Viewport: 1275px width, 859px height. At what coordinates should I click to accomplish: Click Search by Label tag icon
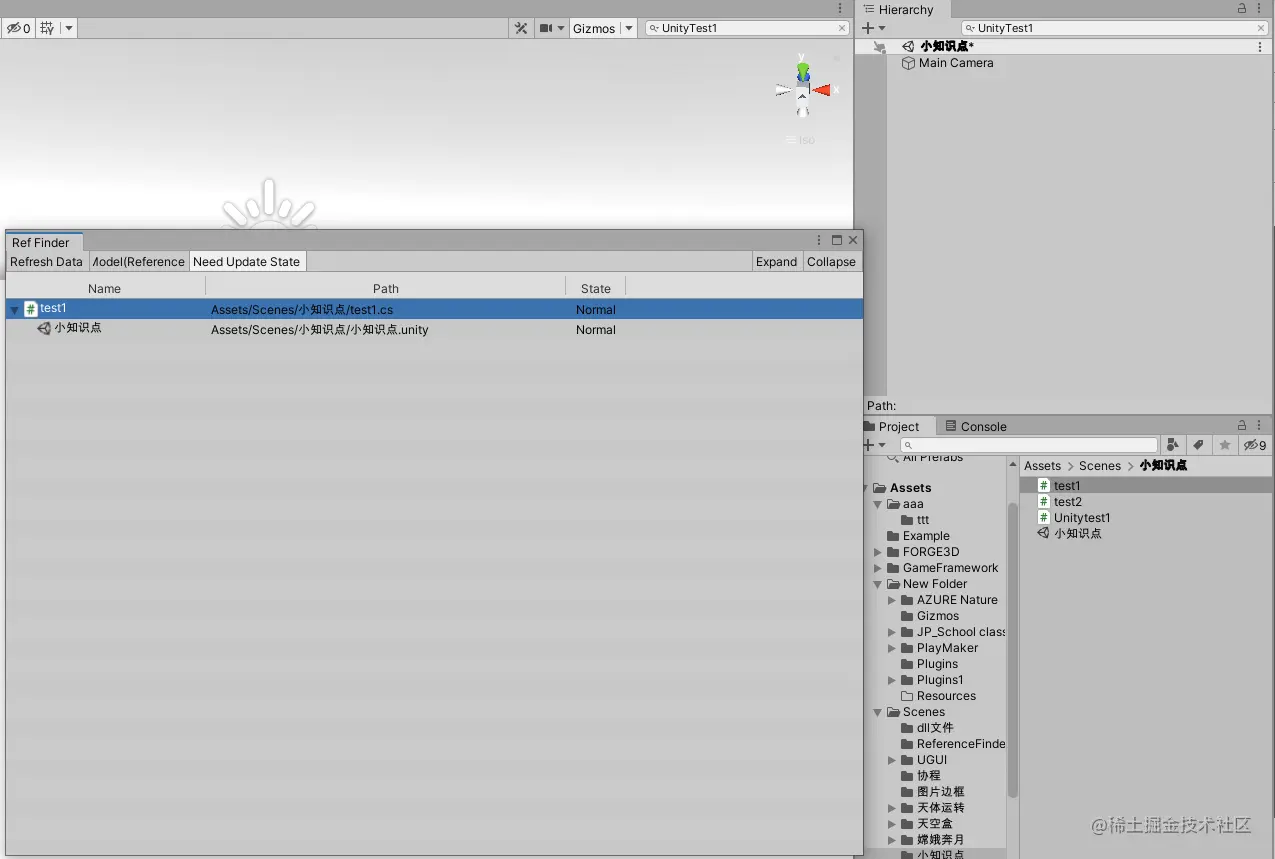click(x=1198, y=445)
